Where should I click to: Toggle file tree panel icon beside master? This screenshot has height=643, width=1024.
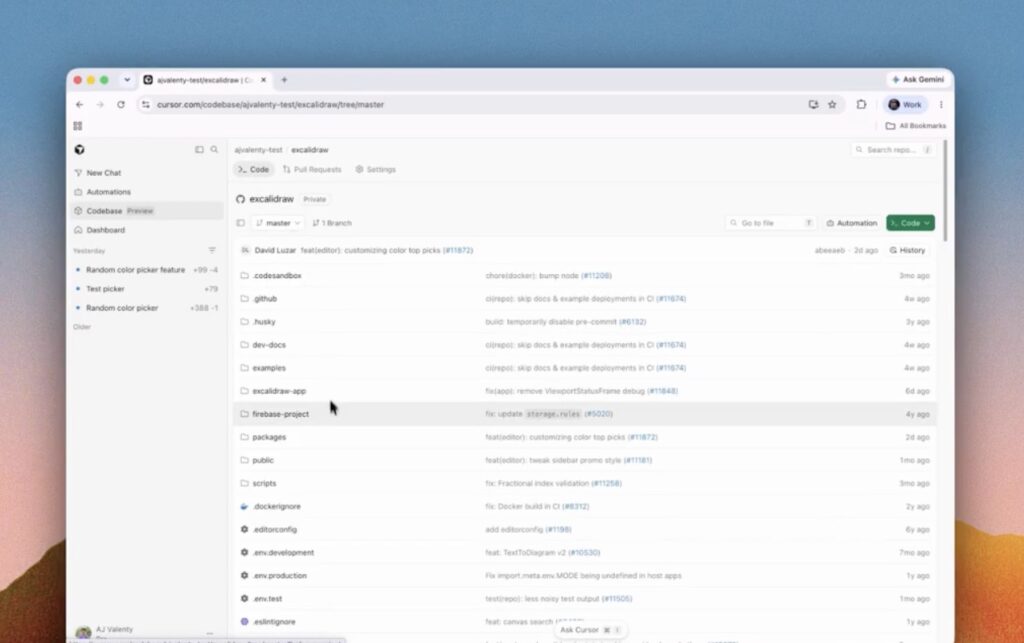(240, 223)
